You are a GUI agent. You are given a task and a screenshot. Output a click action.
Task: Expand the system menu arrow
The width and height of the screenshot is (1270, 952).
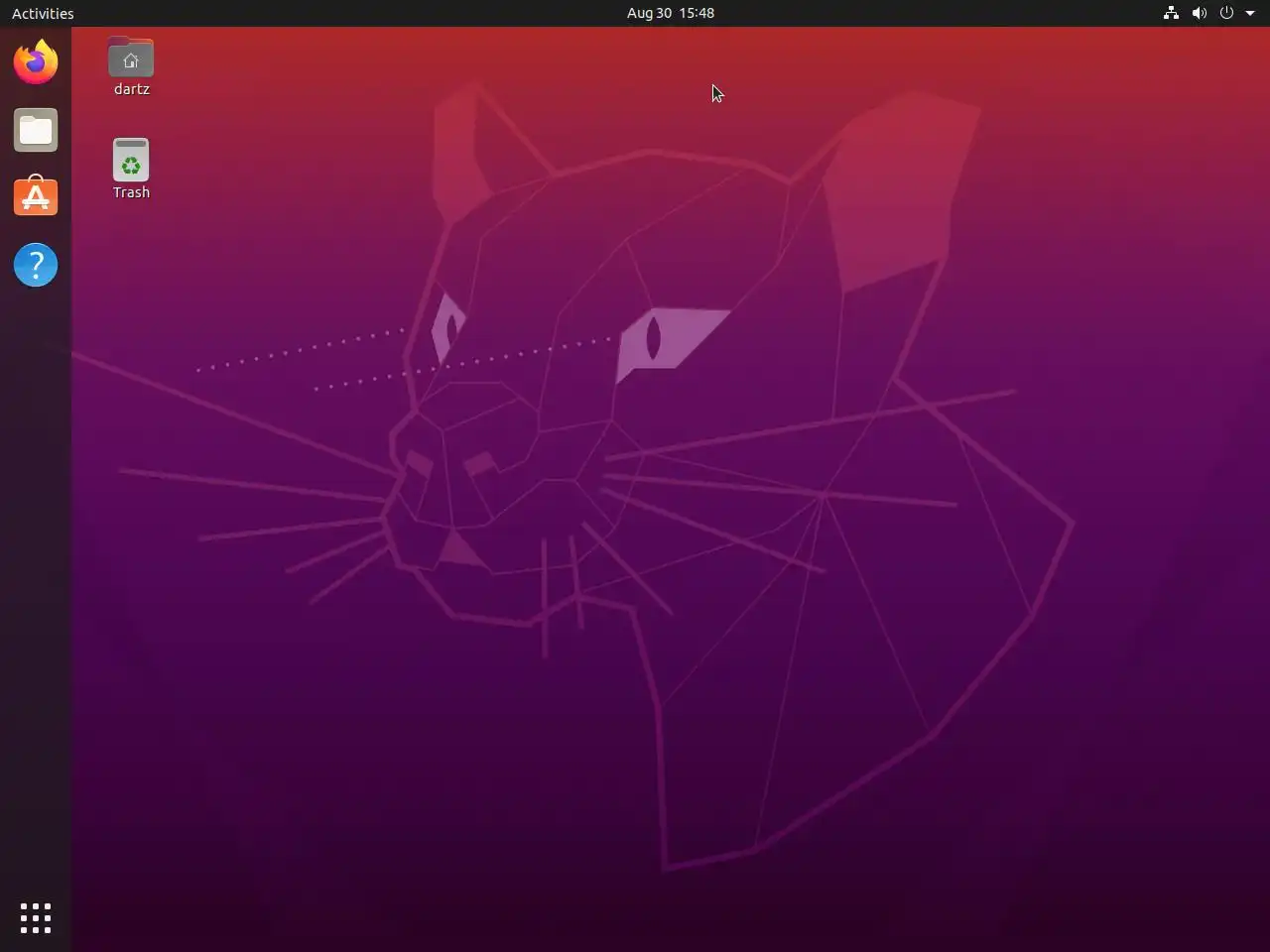point(1250,13)
